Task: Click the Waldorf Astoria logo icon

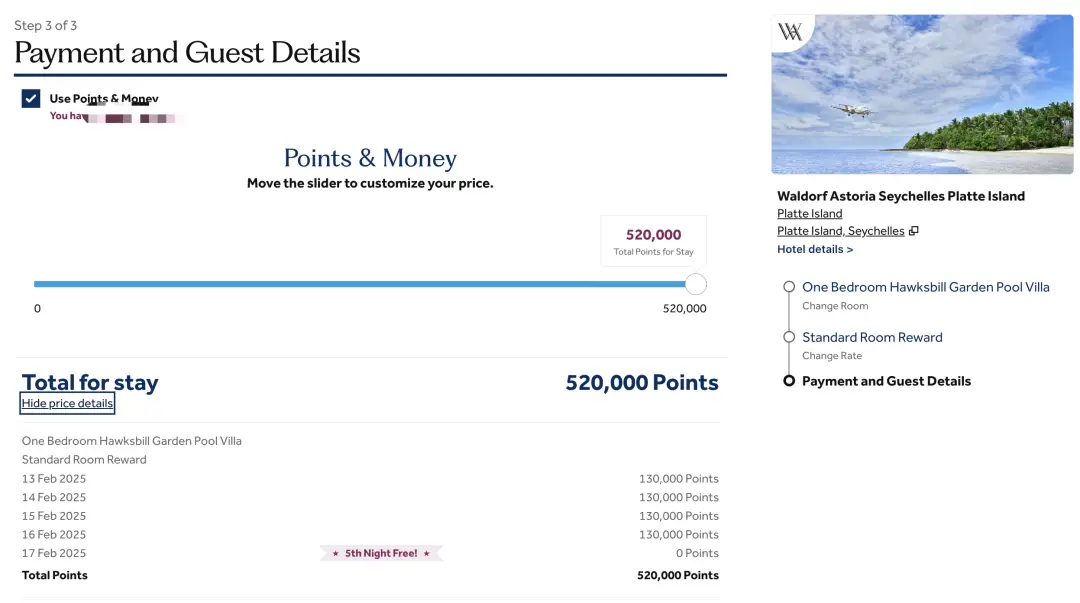Action: pos(790,32)
